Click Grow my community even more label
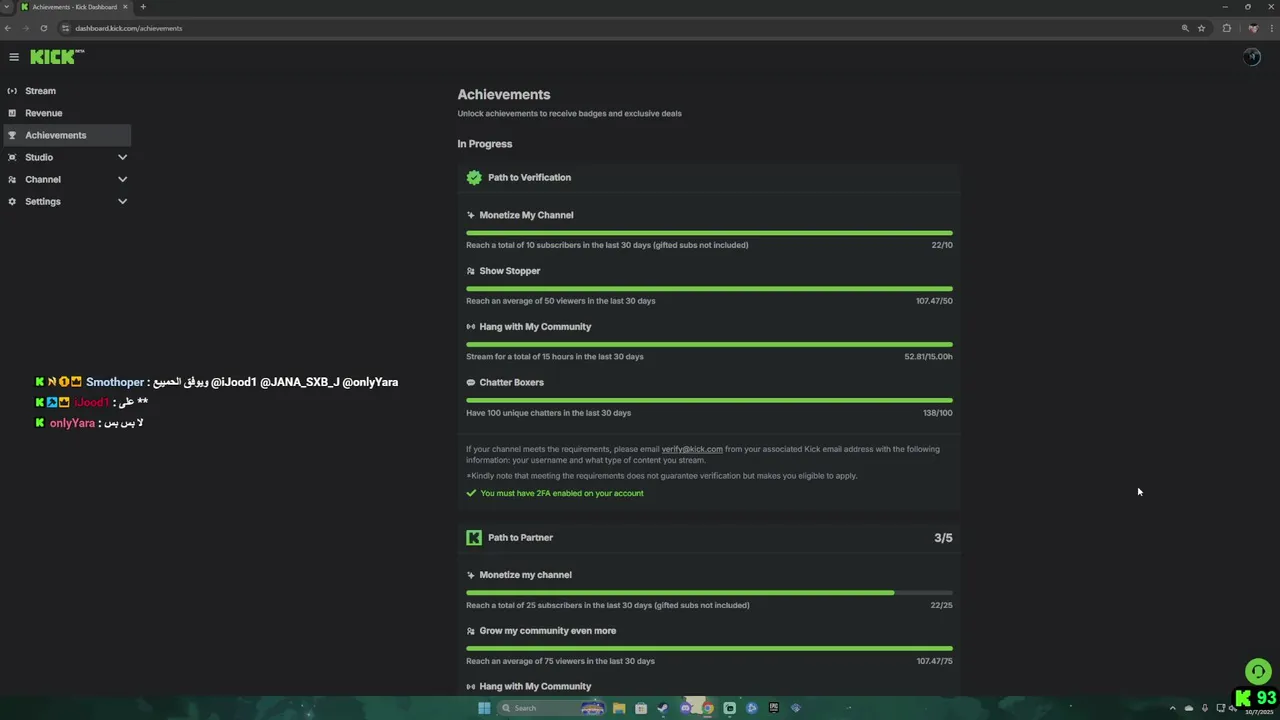Viewport: 1280px width, 720px height. (x=547, y=631)
